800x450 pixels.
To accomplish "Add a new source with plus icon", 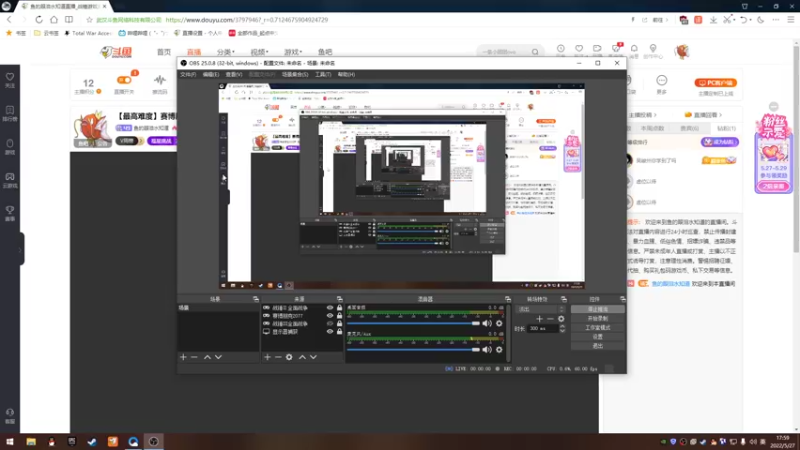I will 267,357.
